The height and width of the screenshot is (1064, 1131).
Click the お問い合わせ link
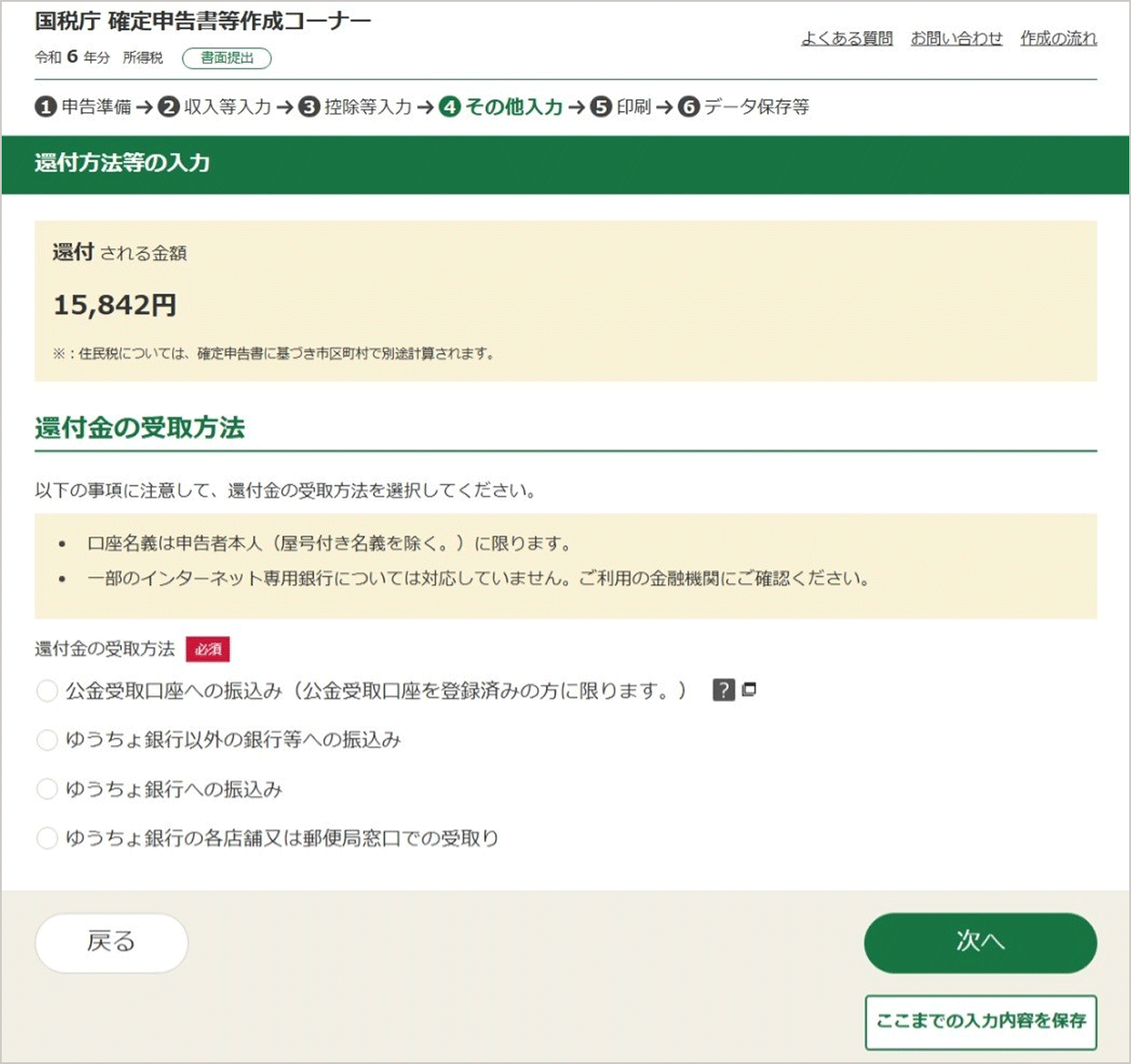point(958,39)
